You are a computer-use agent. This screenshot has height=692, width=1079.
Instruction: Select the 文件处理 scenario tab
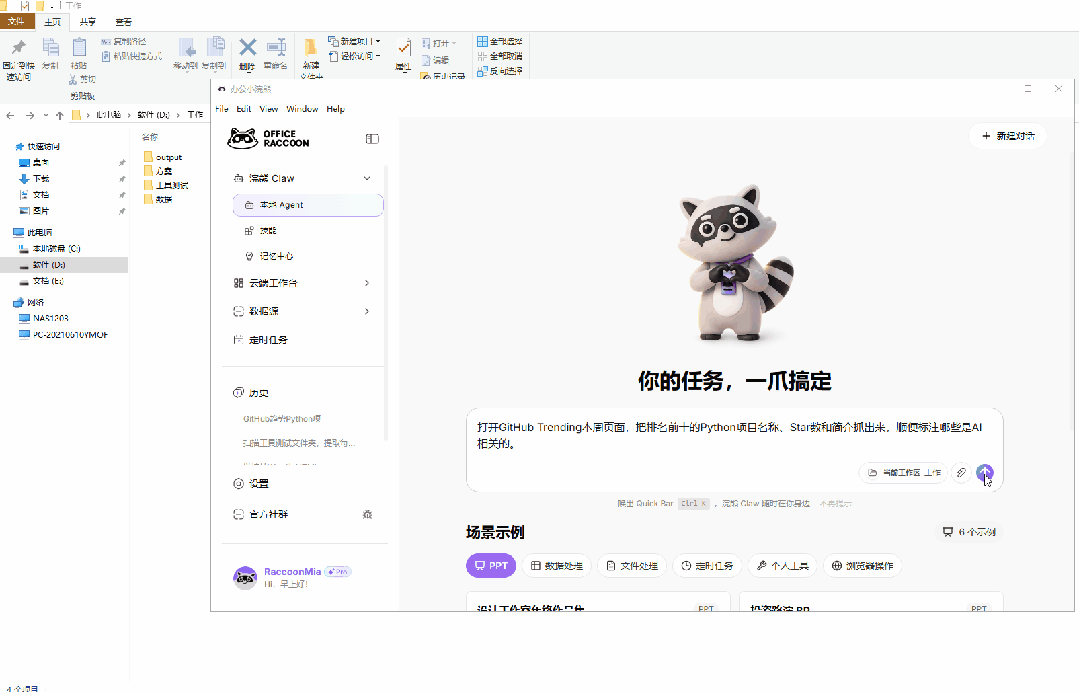pos(632,565)
